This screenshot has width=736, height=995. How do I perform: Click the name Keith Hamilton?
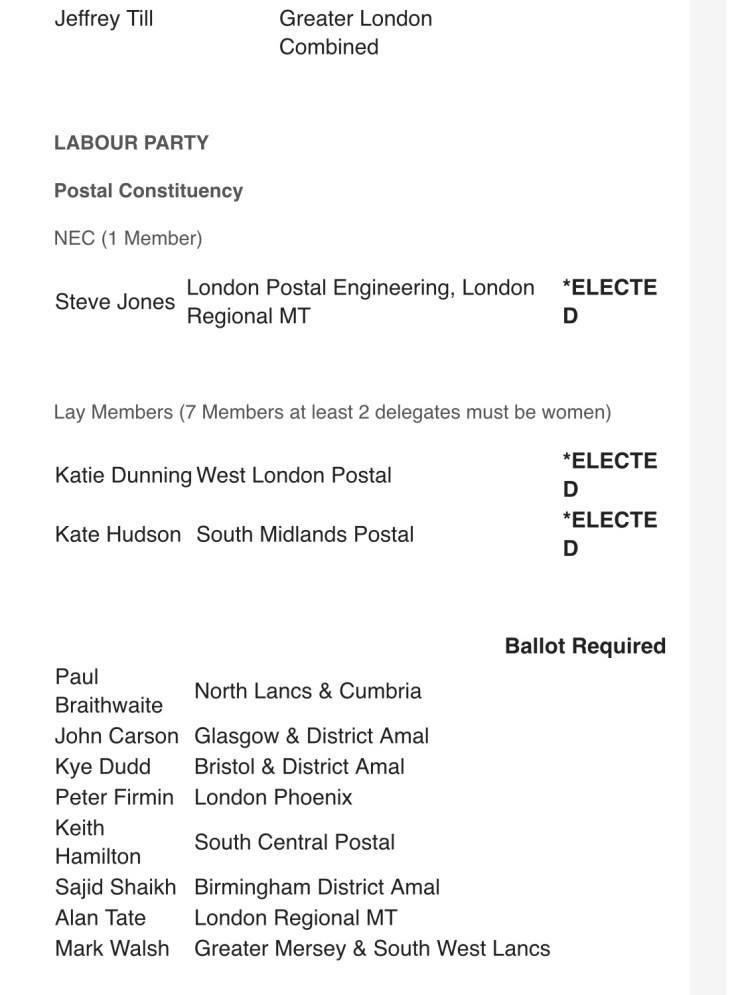[98, 842]
